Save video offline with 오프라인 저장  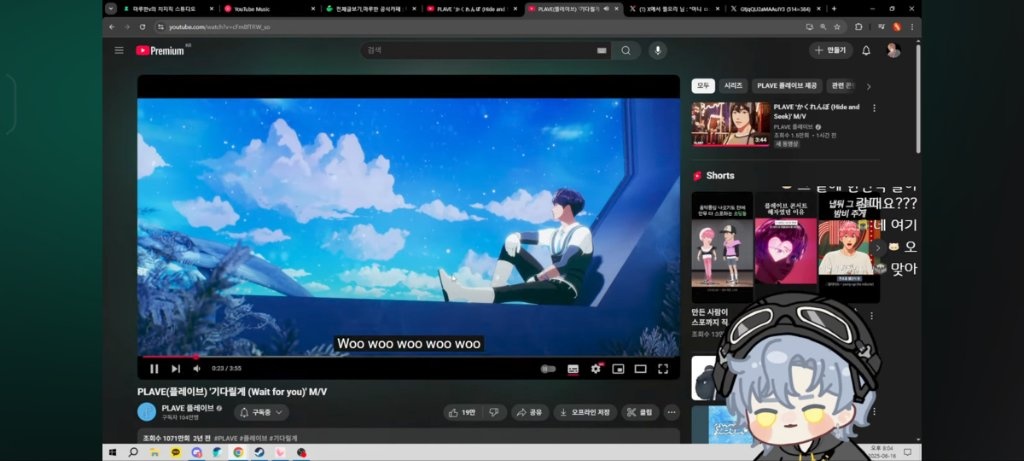point(585,412)
